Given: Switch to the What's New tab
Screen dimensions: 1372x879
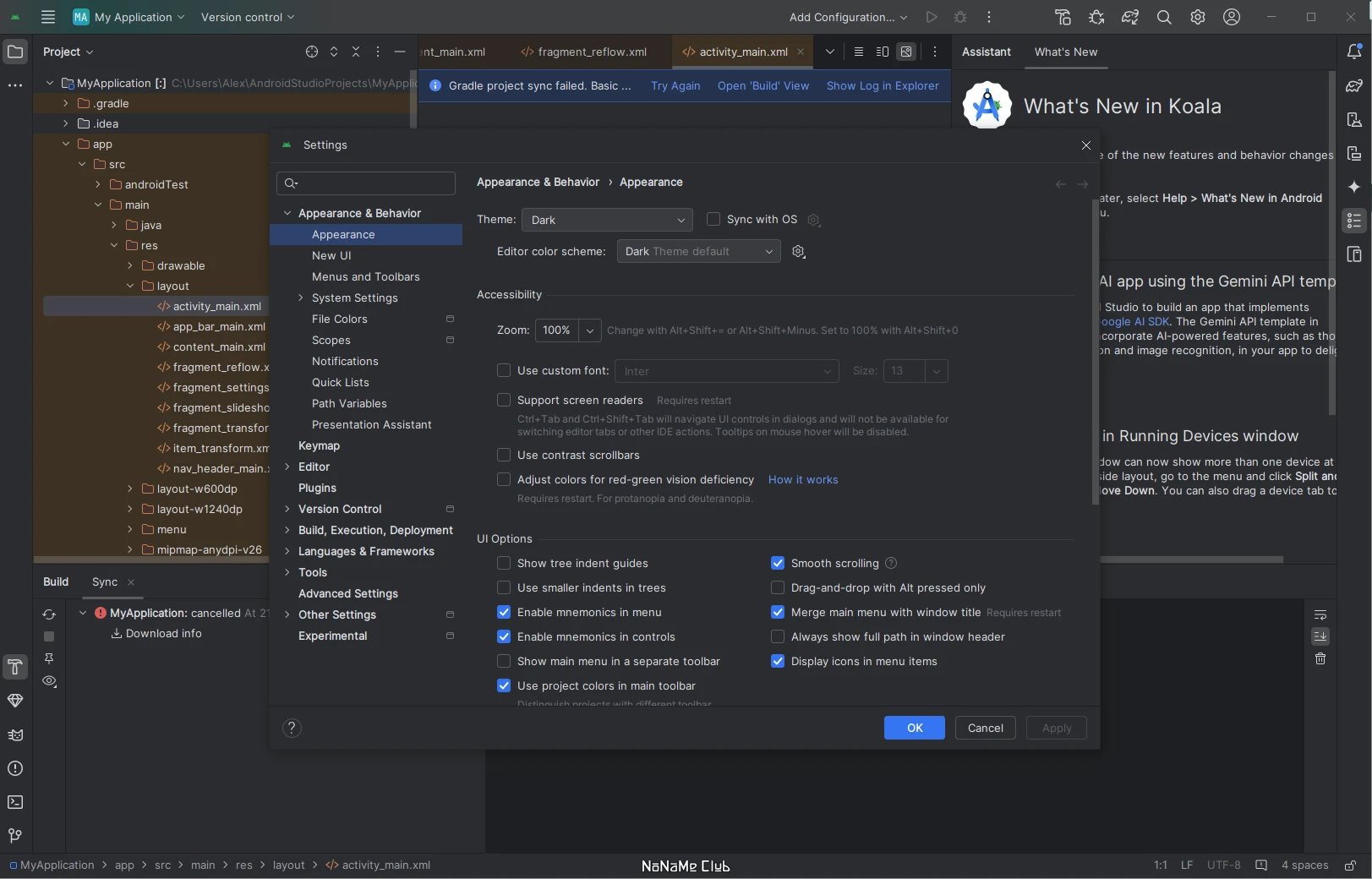Looking at the screenshot, I should [x=1066, y=52].
